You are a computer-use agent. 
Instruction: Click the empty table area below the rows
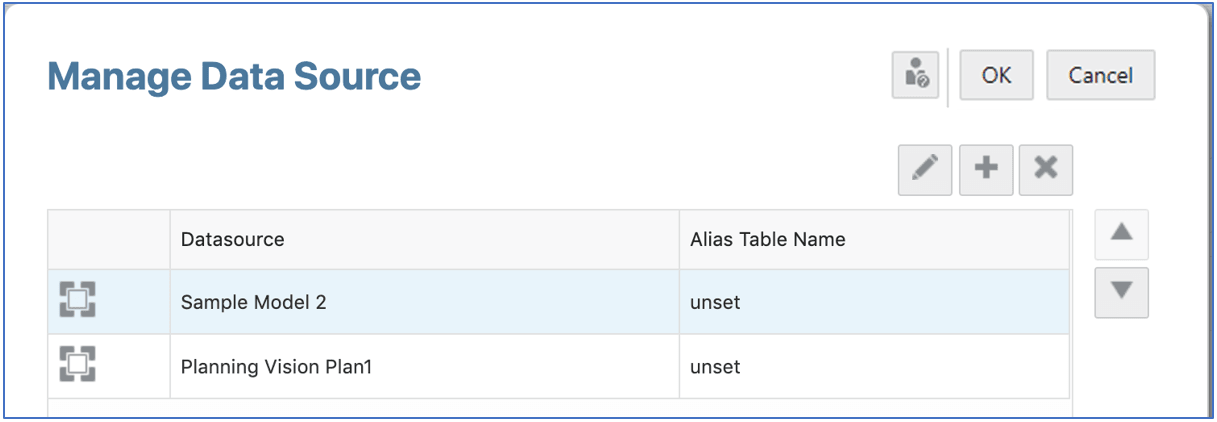558,408
